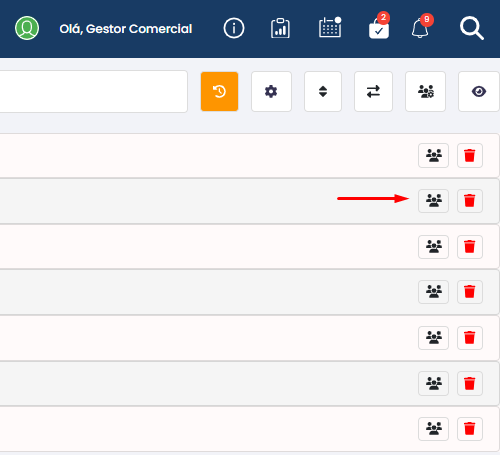
Task: Click the magnifier search icon
Action: click(472, 29)
